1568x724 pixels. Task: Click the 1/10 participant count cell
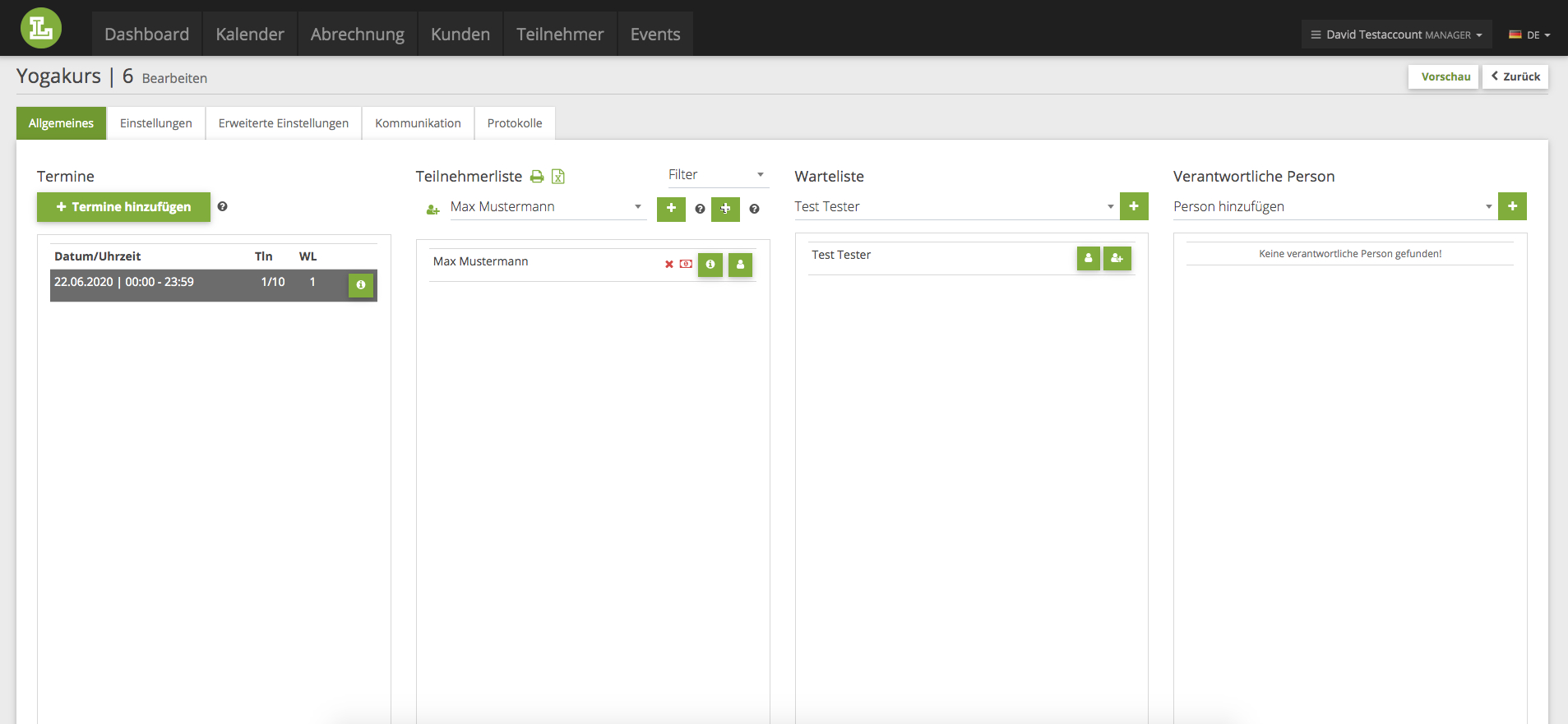pyautogui.click(x=273, y=282)
